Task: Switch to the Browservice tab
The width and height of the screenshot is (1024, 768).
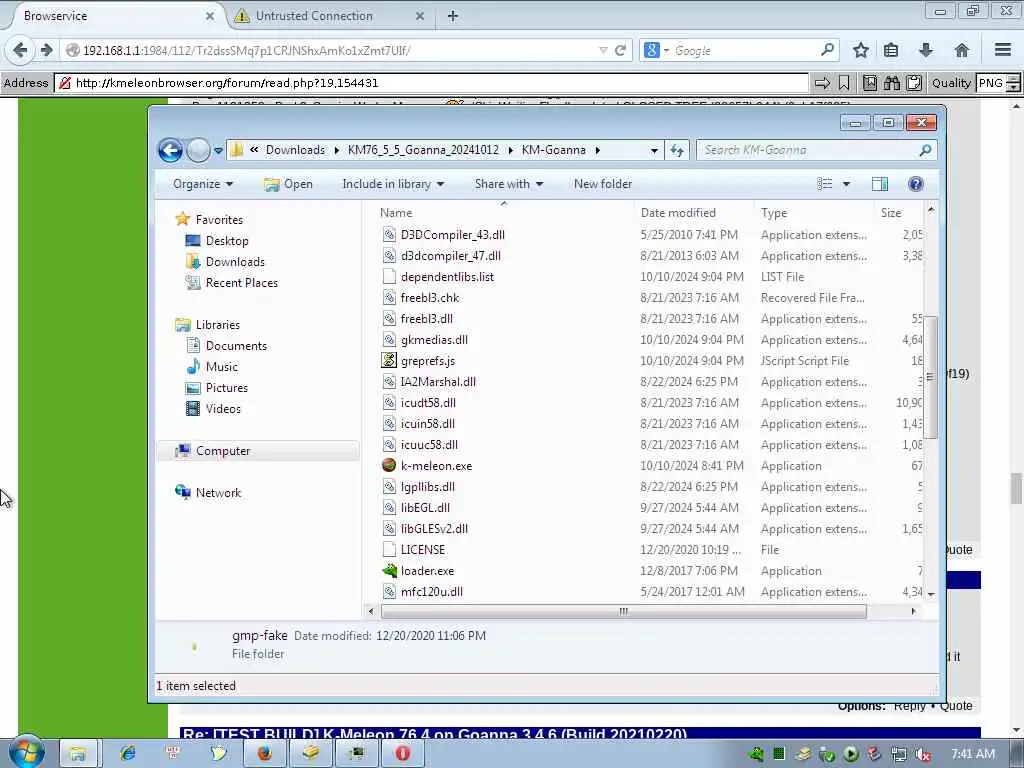Action: [111, 16]
